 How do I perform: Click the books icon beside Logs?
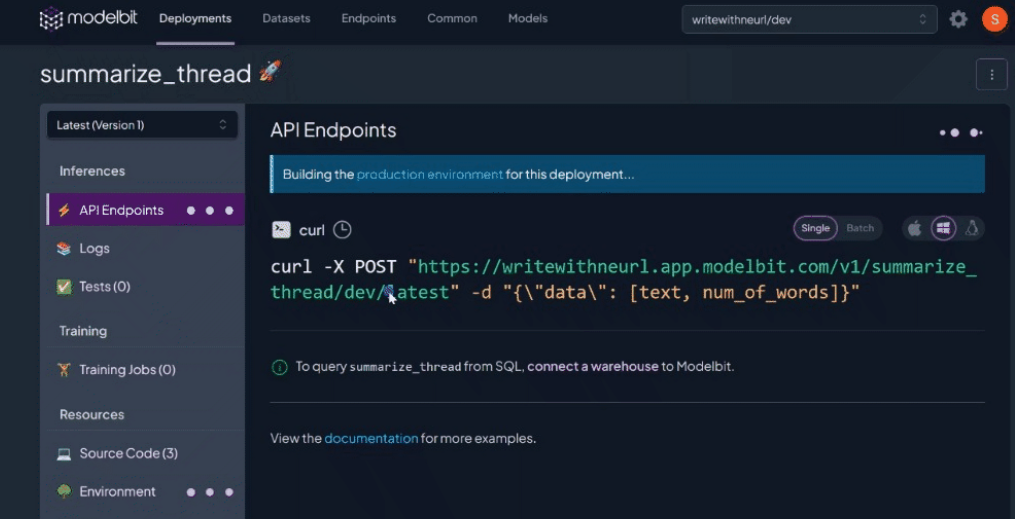click(x=63, y=248)
